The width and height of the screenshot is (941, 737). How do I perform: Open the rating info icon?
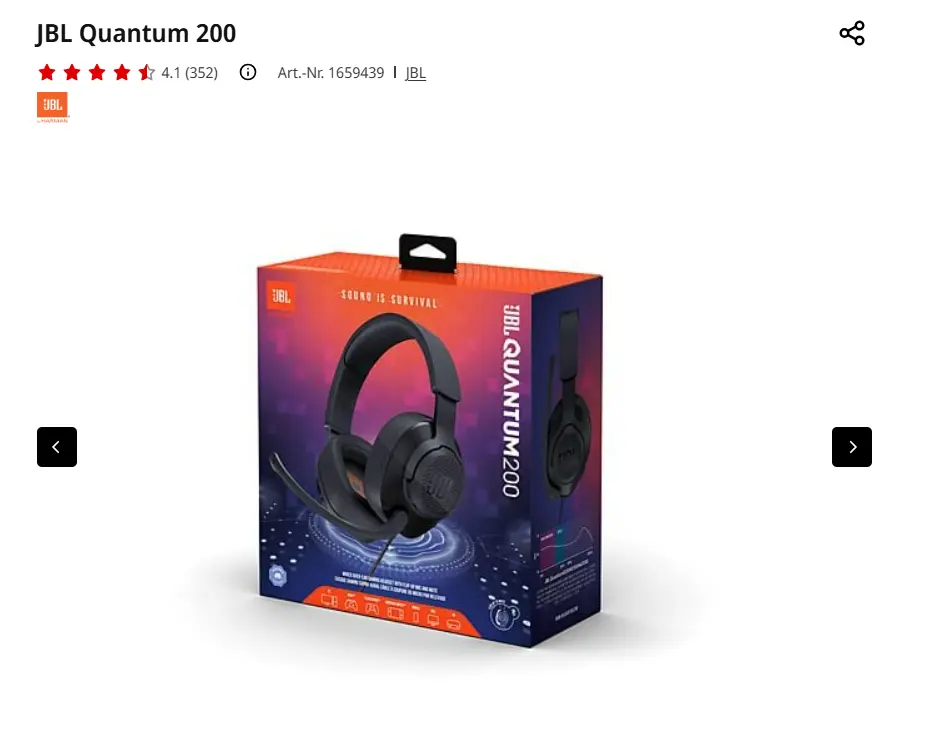(248, 73)
